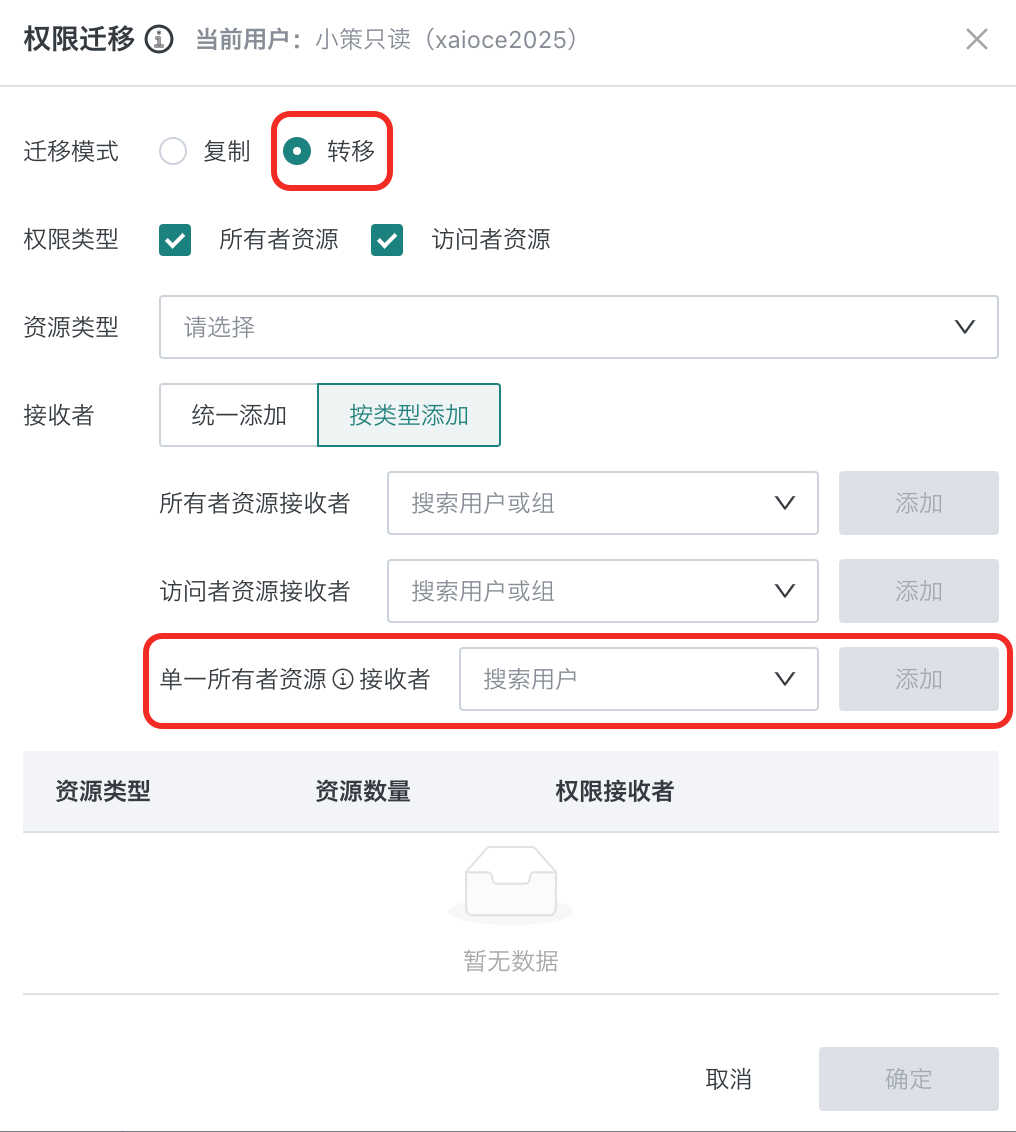The height and width of the screenshot is (1132, 1016).
Task: Click the 权限接收者 column header
Action: [x=615, y=791]
